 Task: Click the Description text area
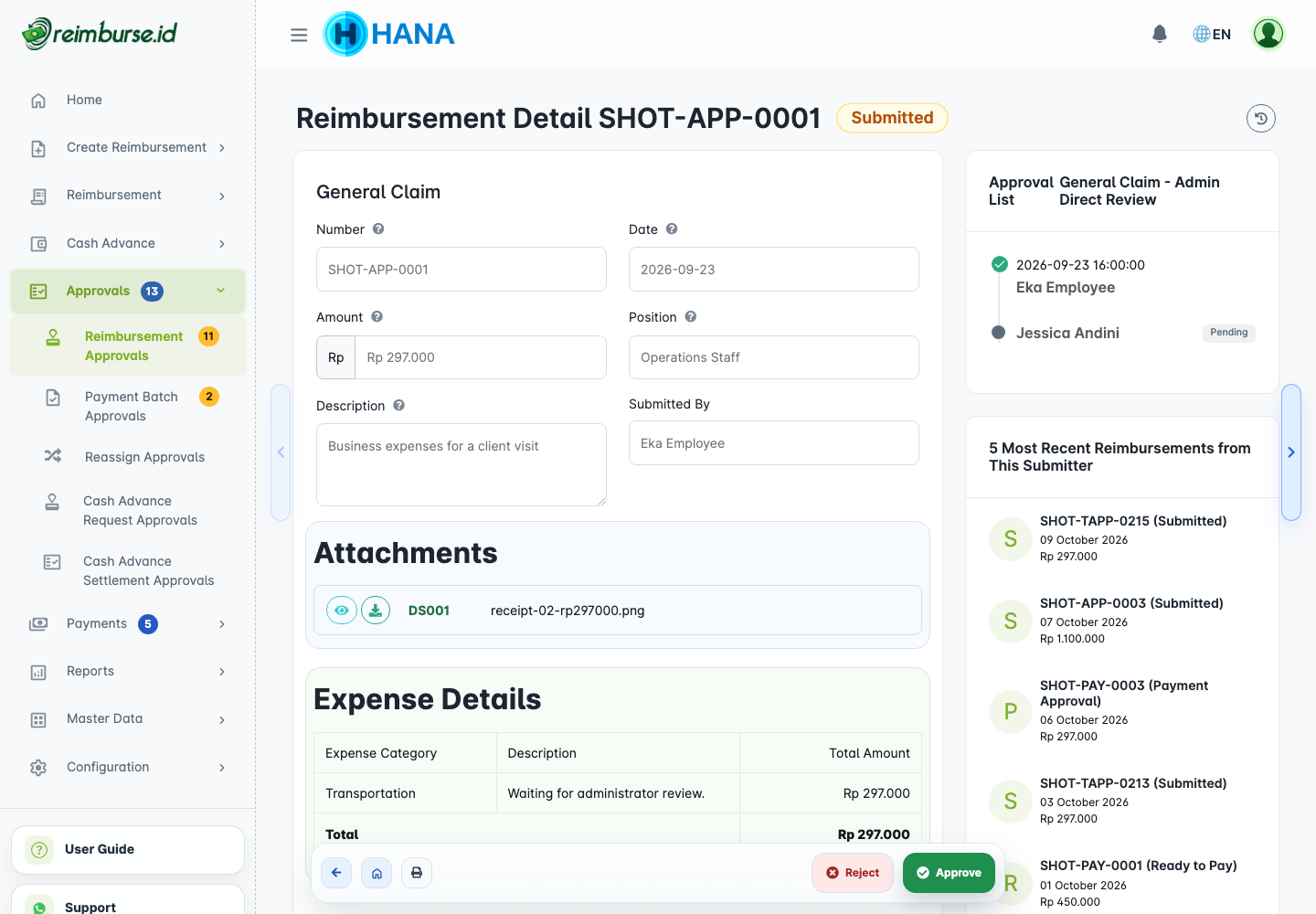pyautogui.click(x=462, y=464)
